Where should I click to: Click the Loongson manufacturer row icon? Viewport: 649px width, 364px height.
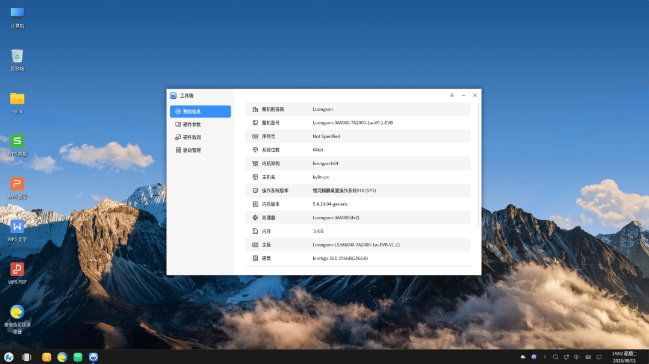pyautogui.click(x=255, y=109)
